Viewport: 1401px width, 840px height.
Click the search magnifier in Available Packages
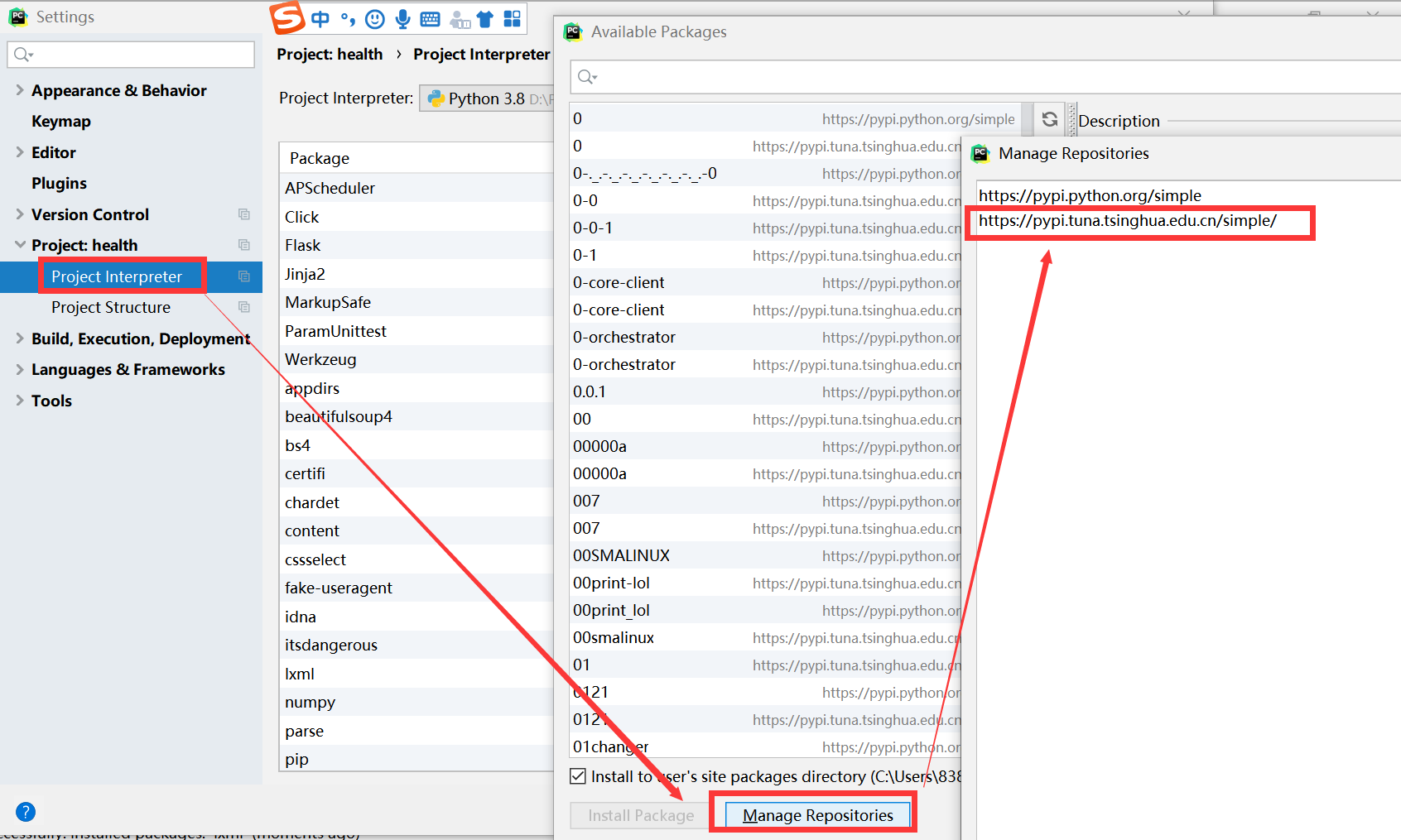(586, 77)
